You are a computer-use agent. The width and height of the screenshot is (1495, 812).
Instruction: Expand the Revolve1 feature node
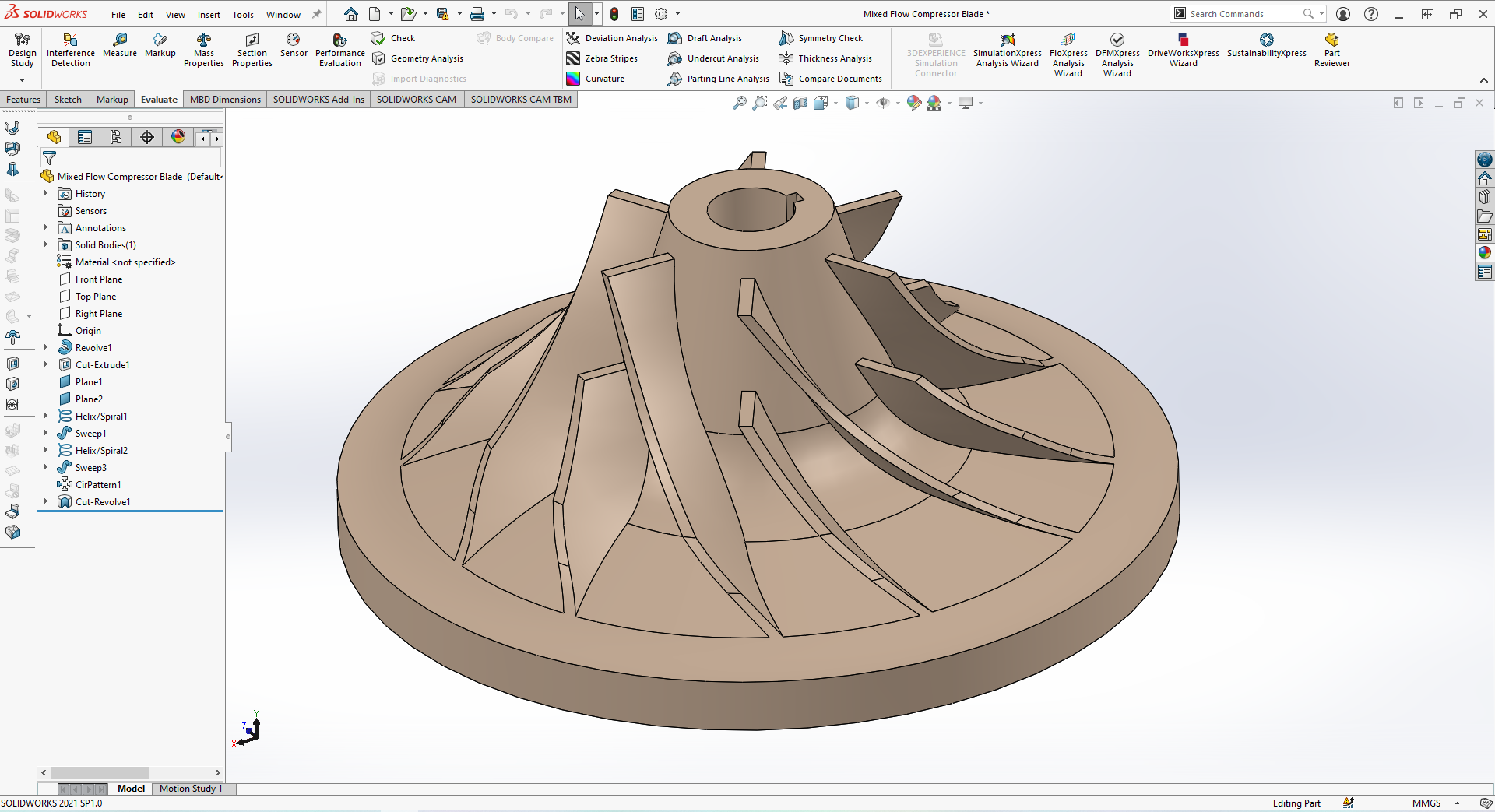46,348
